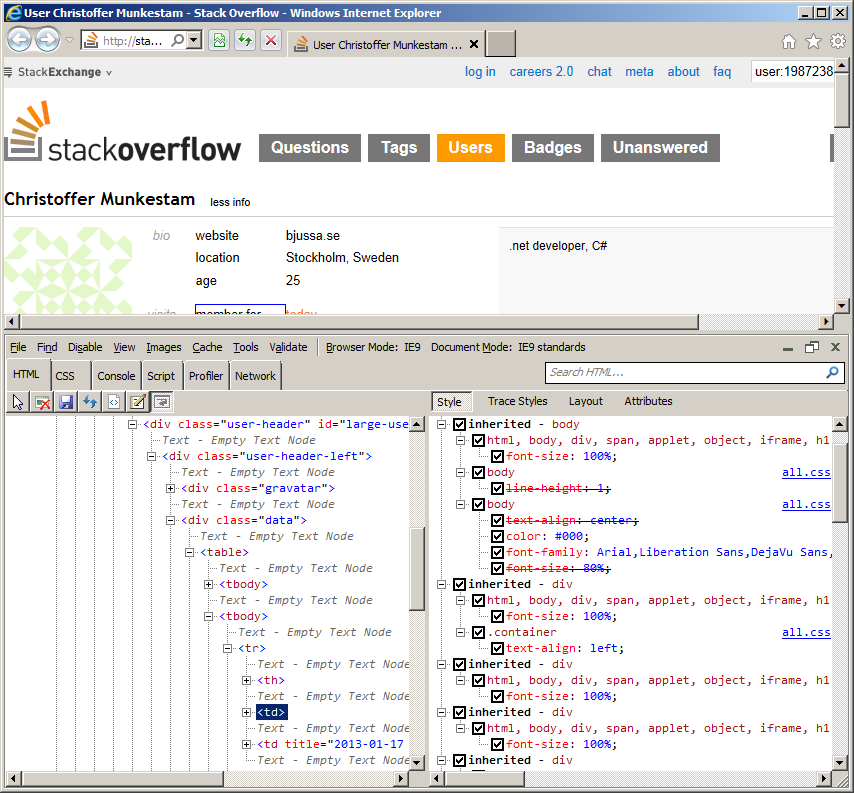Unpin the developer tools window icon
This screenshot has height=793, width=854.
[x=812, y=347]
